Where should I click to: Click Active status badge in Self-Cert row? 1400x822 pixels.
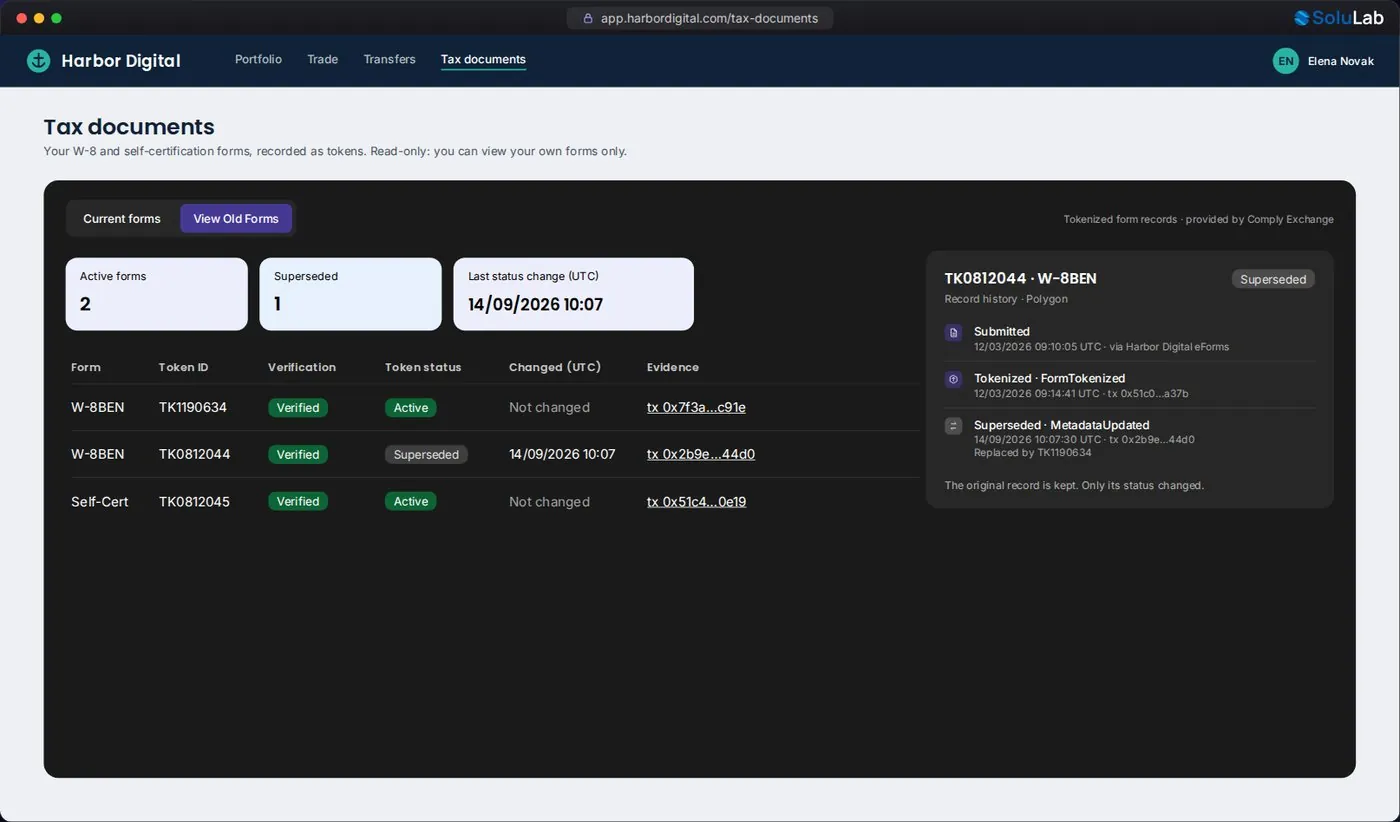410,501
